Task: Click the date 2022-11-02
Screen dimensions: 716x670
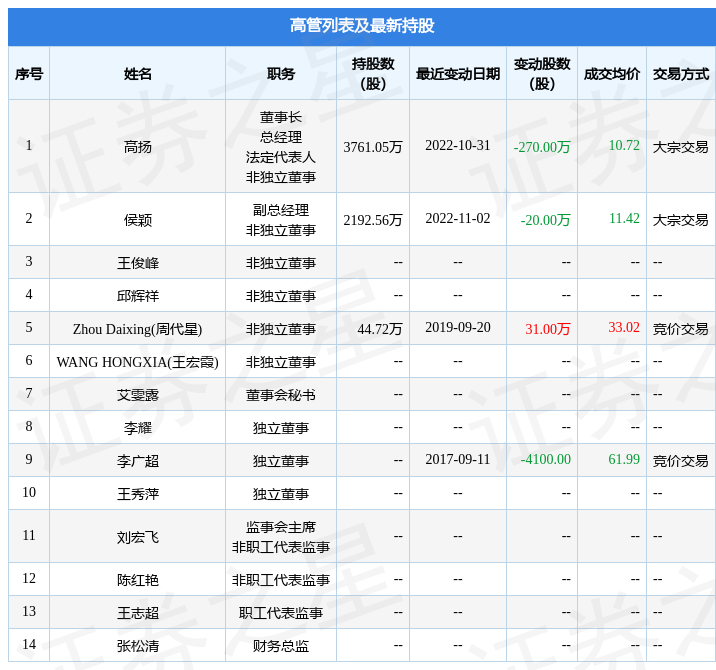Action: click(458, 218)
